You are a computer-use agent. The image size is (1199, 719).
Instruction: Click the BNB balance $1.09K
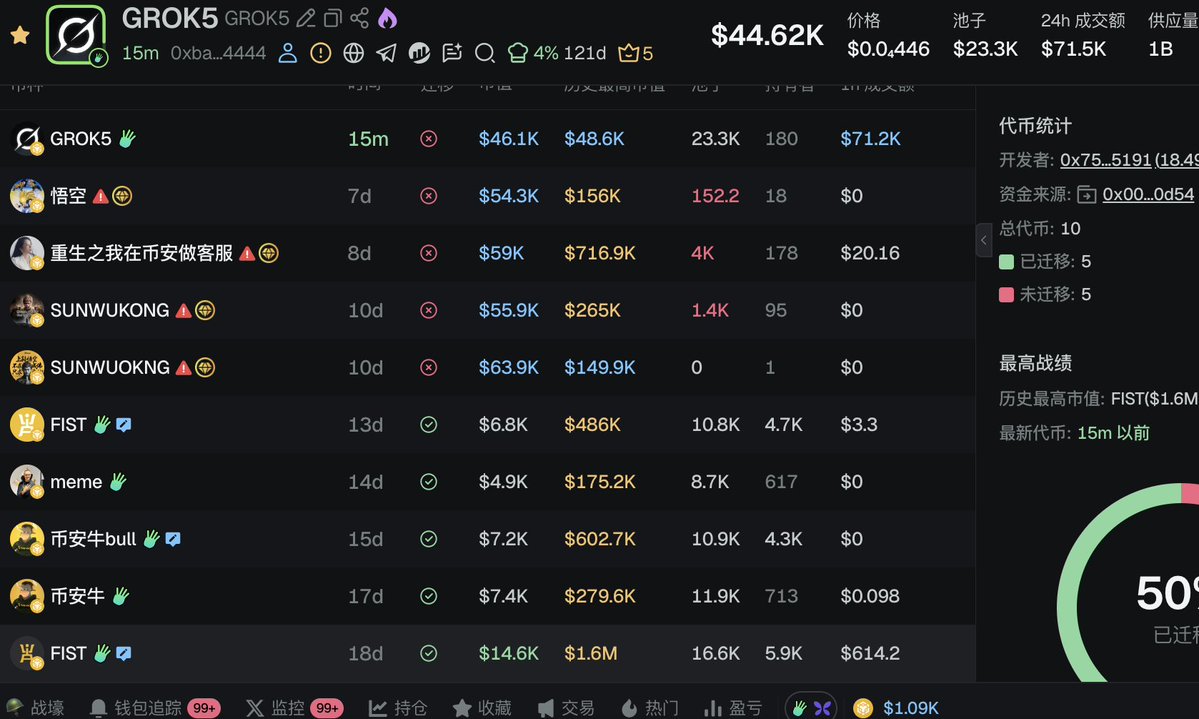(x=896, y=708)
